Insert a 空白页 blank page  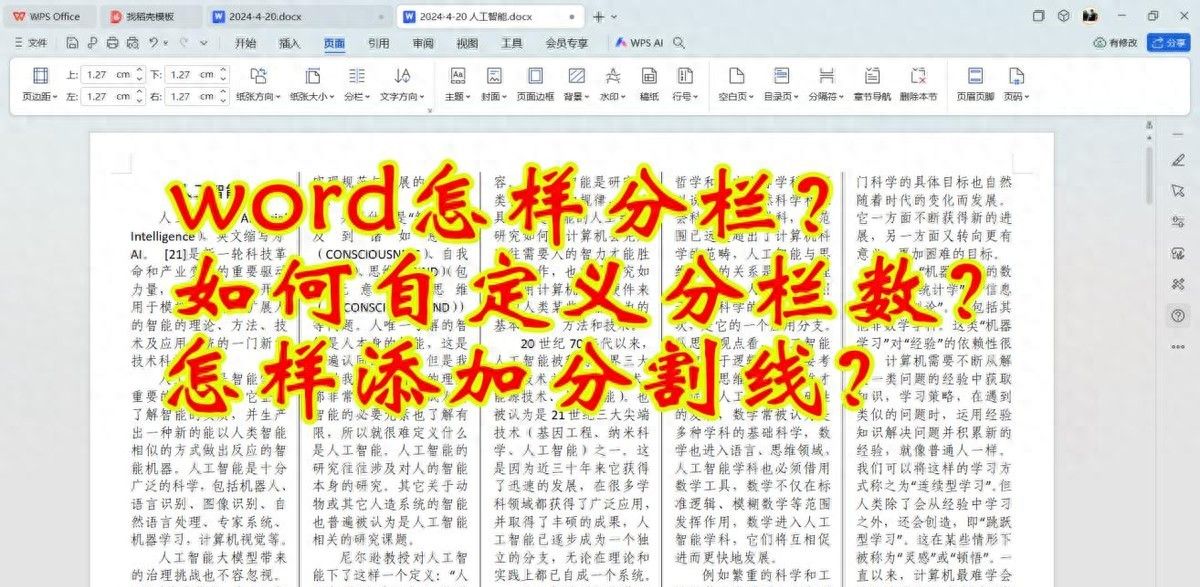(735, 84)
